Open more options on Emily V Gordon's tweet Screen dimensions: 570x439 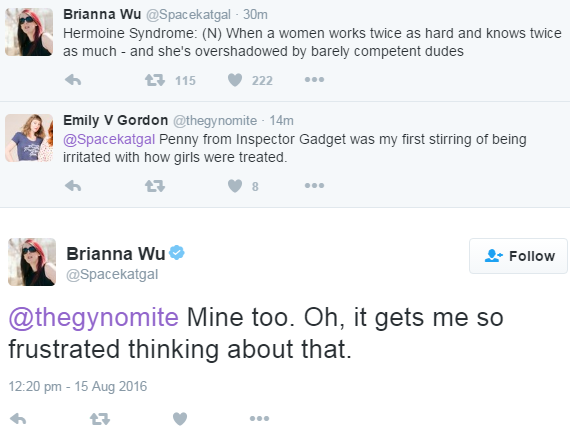pyautogui.click(x=314, y=186)
